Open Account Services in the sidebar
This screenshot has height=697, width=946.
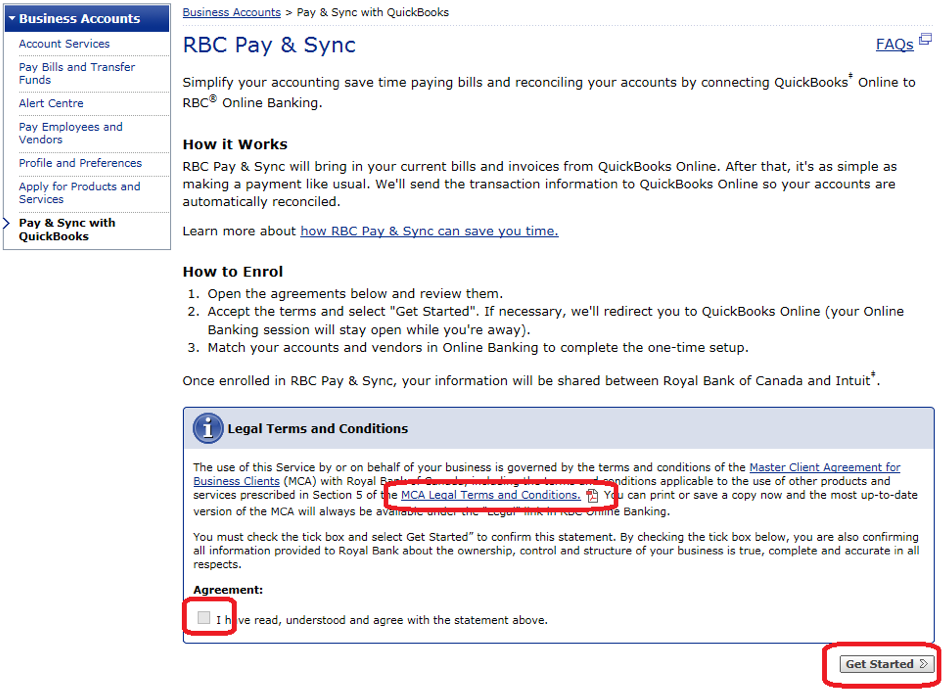pos(64,44)
